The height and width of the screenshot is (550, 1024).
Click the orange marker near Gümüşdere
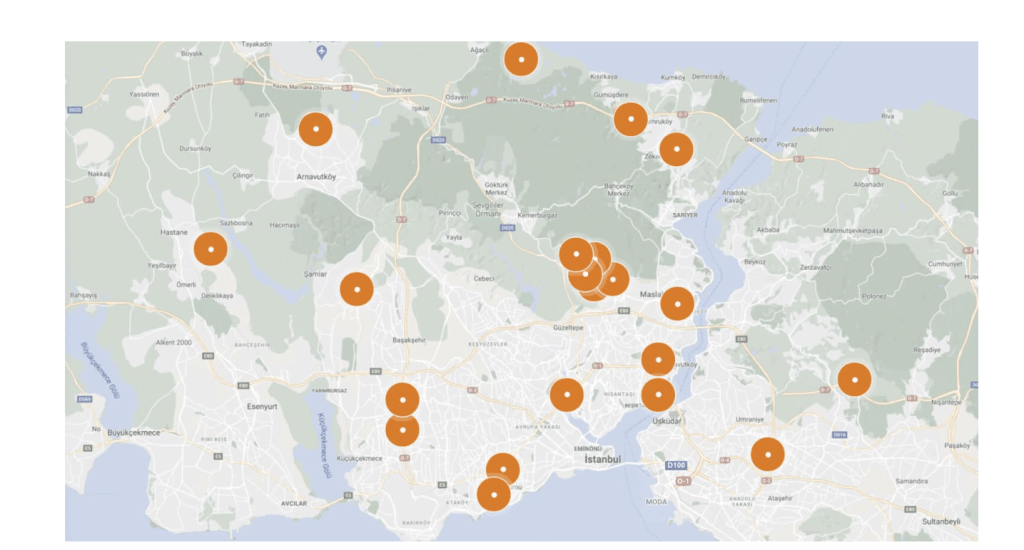click(x=630, y=119)
